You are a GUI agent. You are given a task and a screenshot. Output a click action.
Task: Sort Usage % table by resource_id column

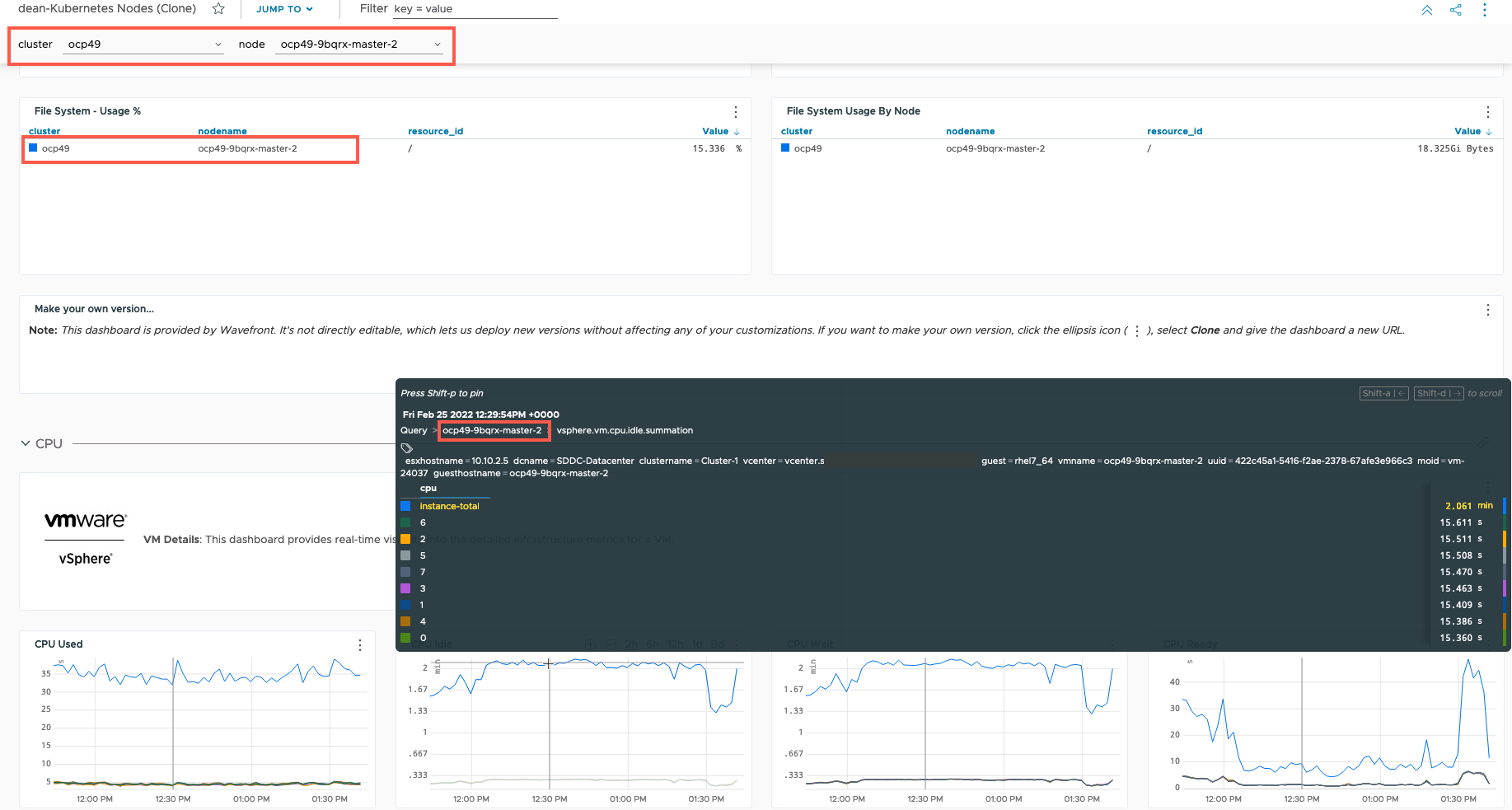pyautogui.click(x=436, y=131)
